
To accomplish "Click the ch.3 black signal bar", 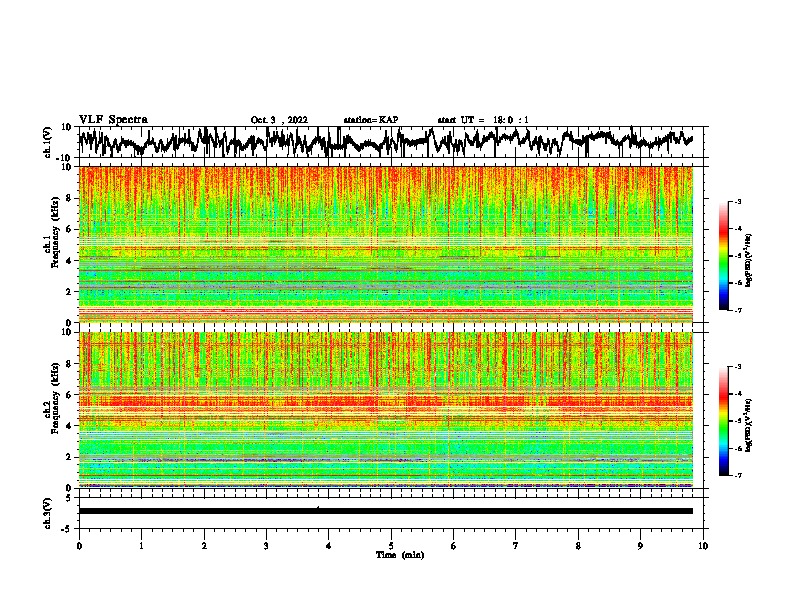I will pyautogui.click(x=385, y=511).
